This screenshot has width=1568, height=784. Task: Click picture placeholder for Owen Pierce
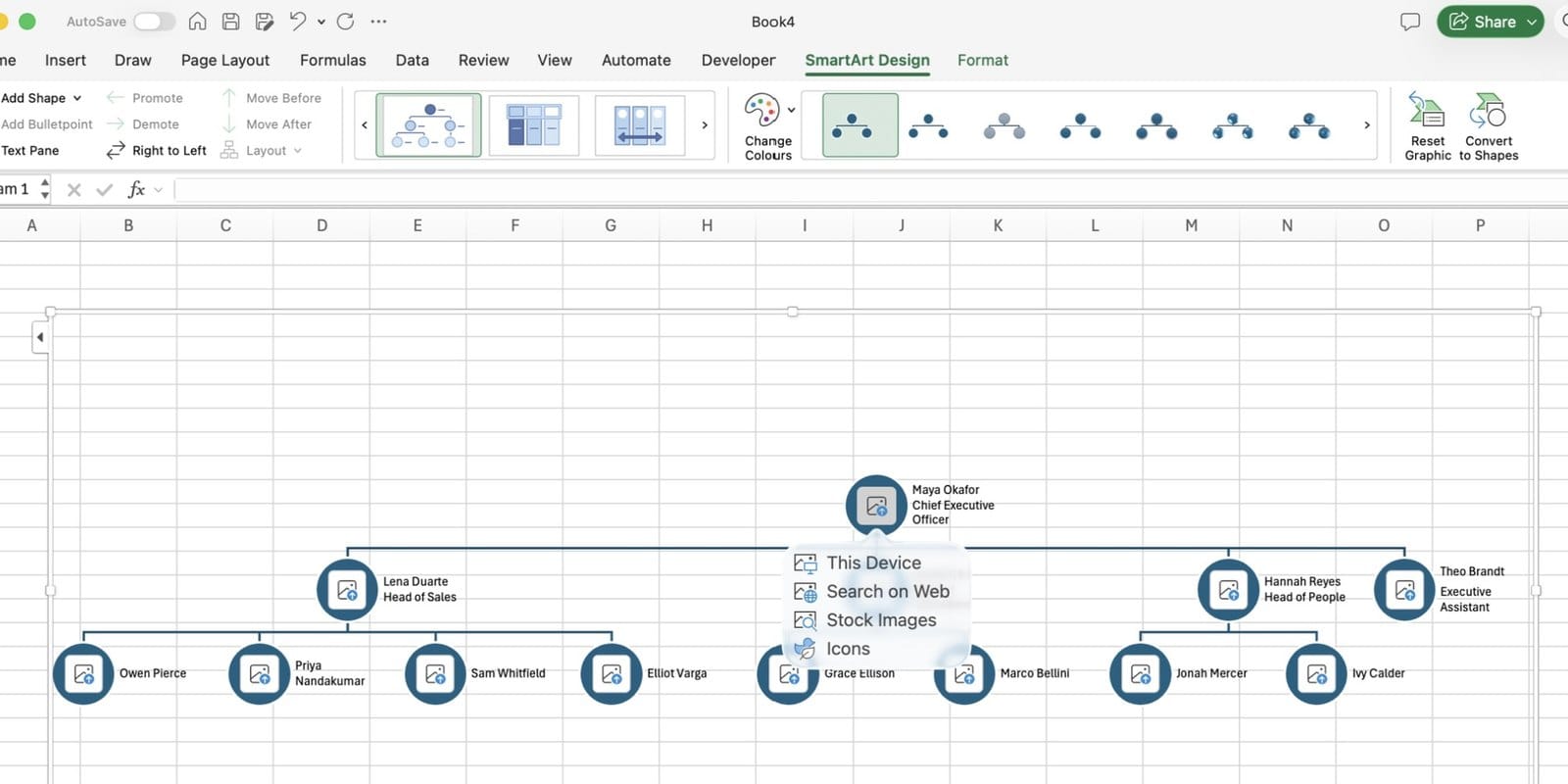(83, 673)
